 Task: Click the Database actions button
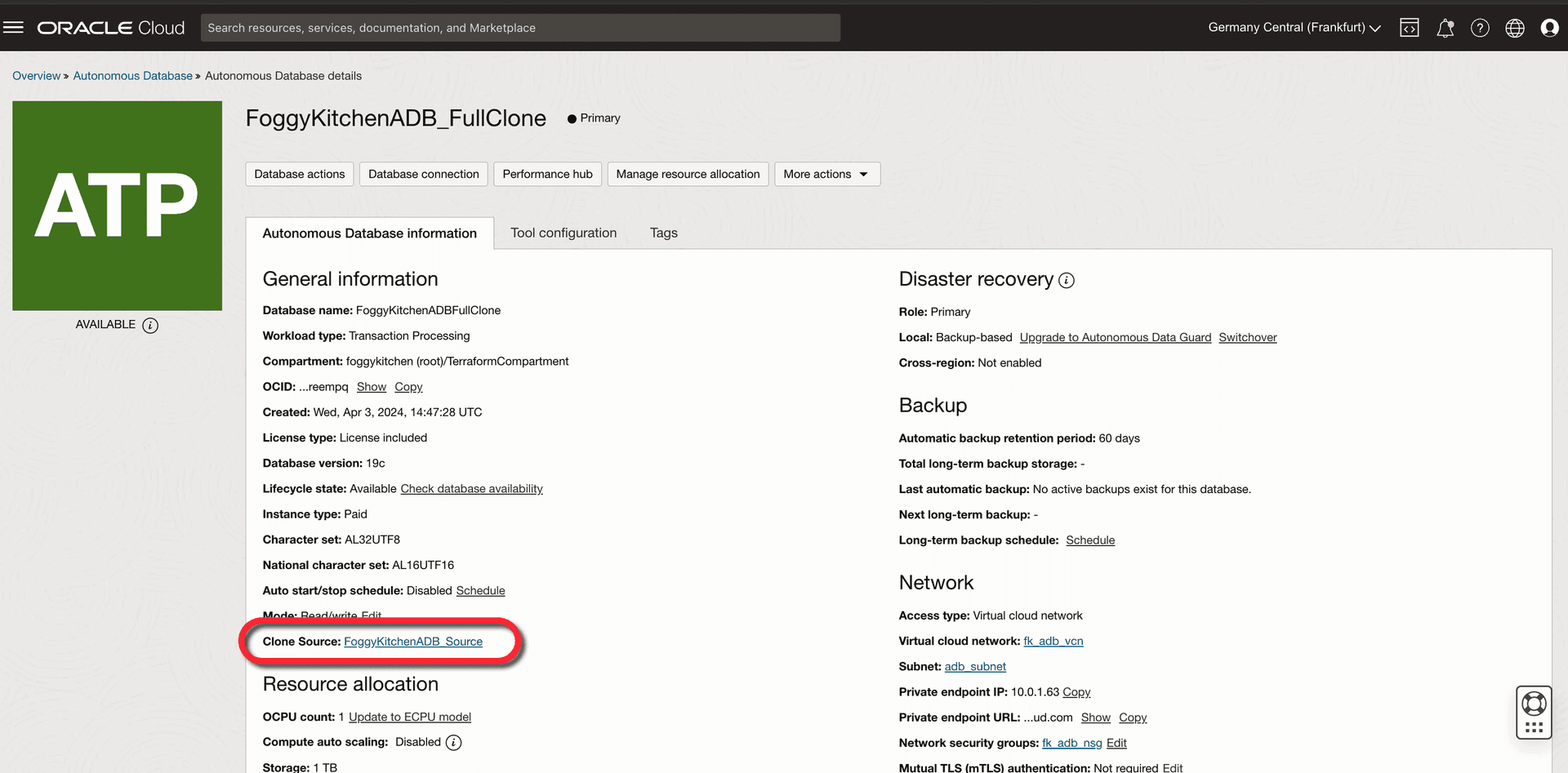click(x=299, y=174)
